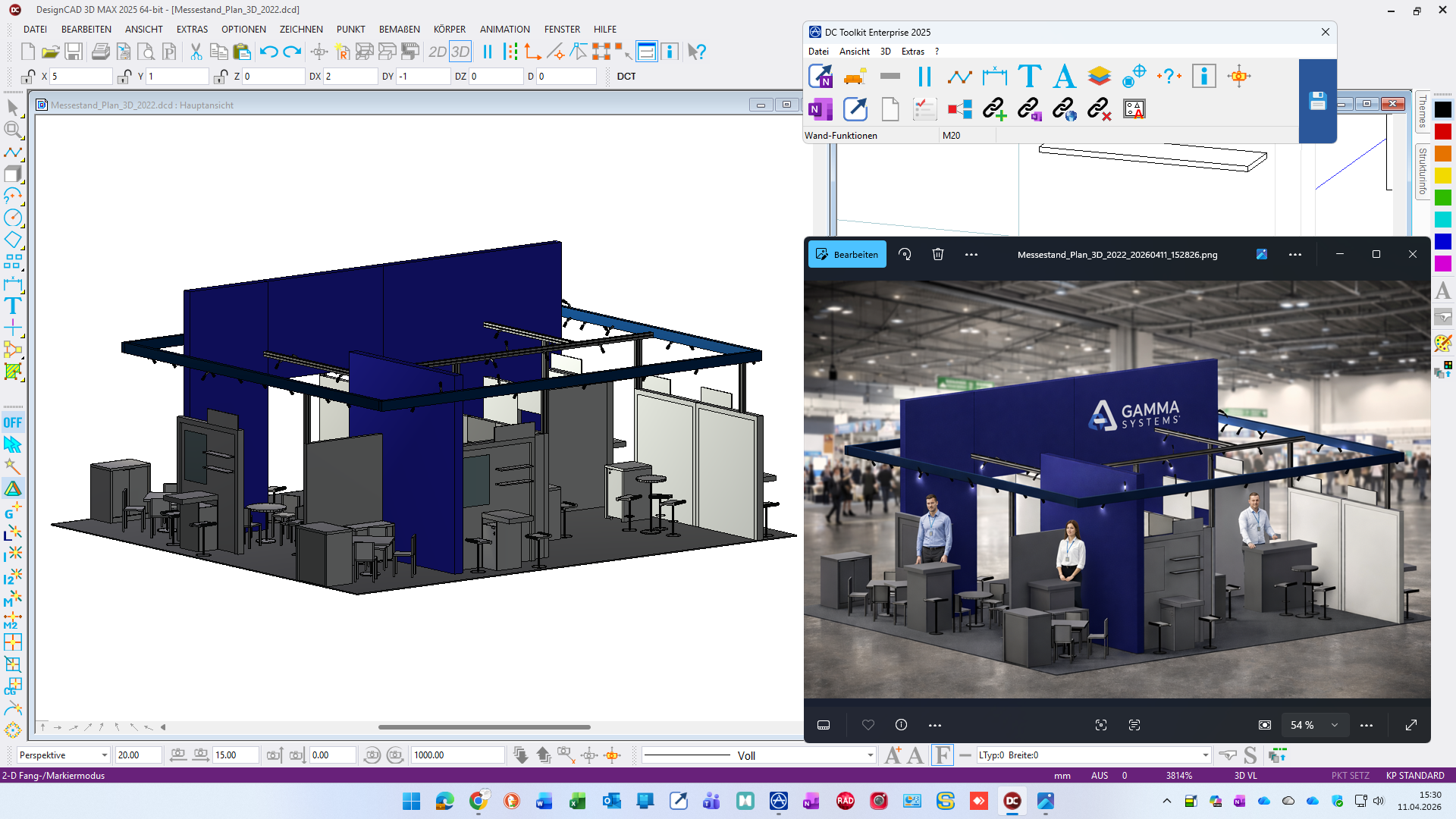Click the DX input field
Viewport: 1456px width, 819px height.
(x=350, y=77)
